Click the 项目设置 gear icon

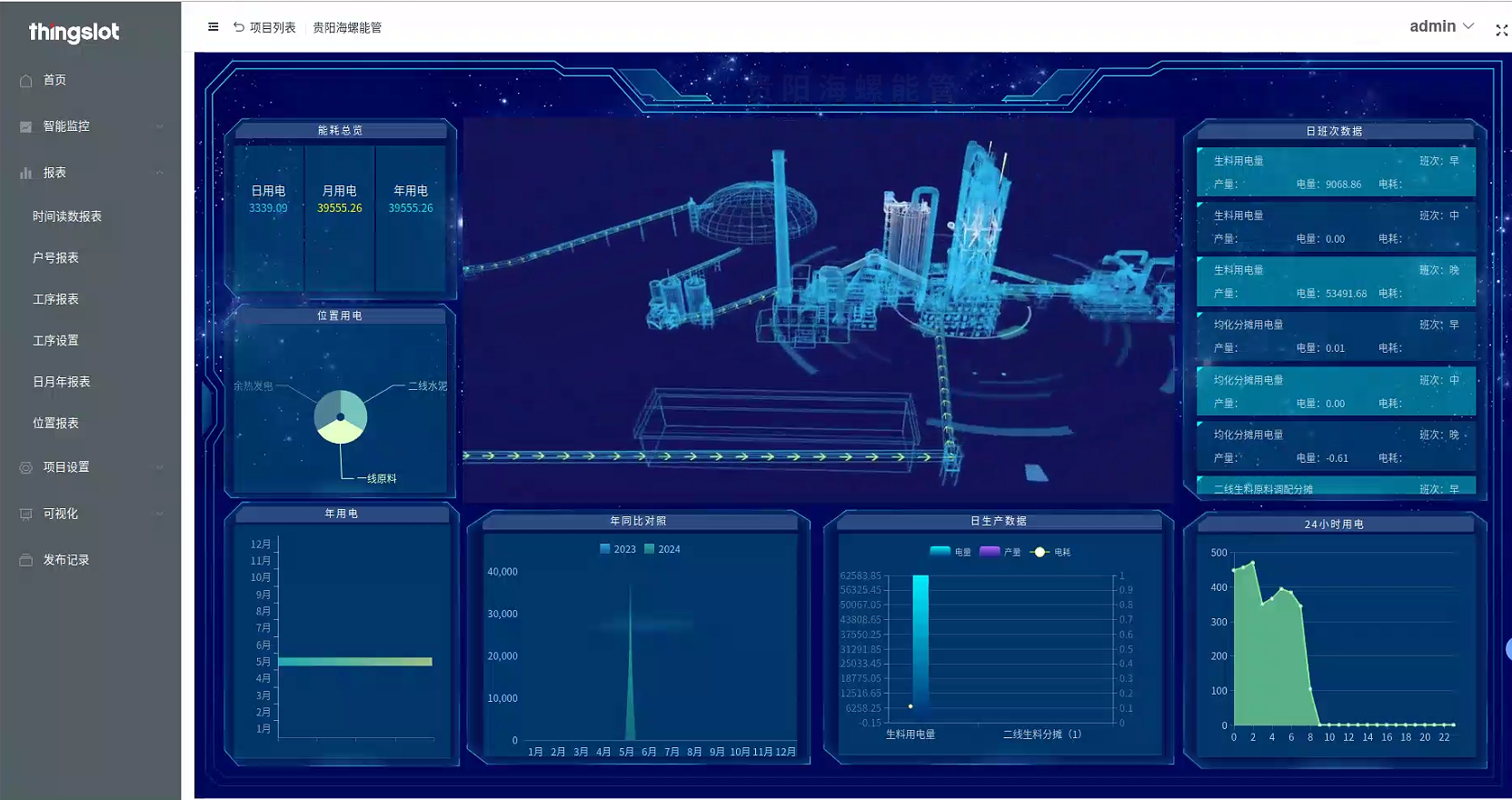26,467
